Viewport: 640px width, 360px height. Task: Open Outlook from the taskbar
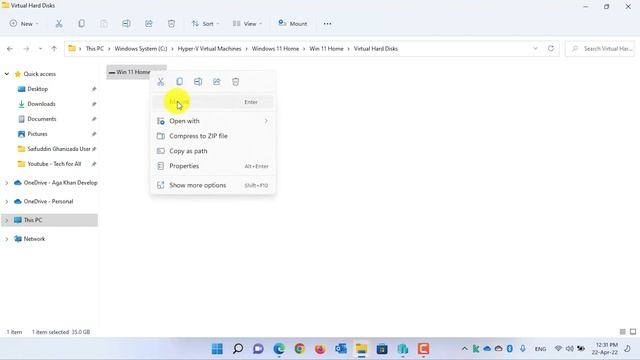pyautogui.click(x=341, y=349)
